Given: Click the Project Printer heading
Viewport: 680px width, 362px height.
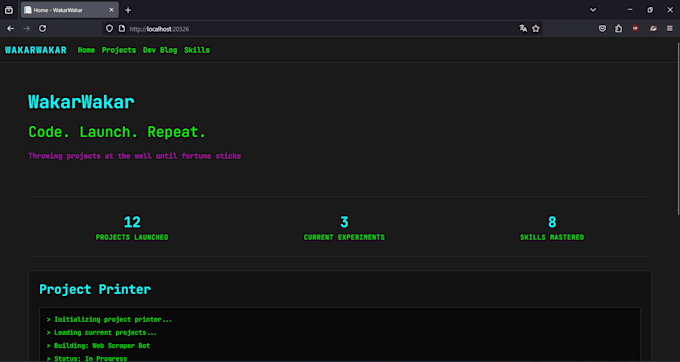Looking at the screenshot, I should [x=95, y=289].
